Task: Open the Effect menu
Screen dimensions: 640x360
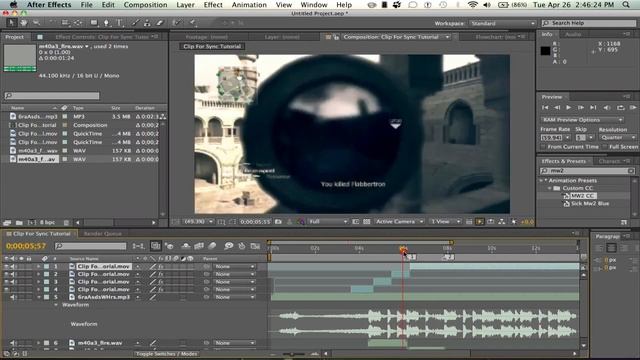Action: tap(213, 5)
